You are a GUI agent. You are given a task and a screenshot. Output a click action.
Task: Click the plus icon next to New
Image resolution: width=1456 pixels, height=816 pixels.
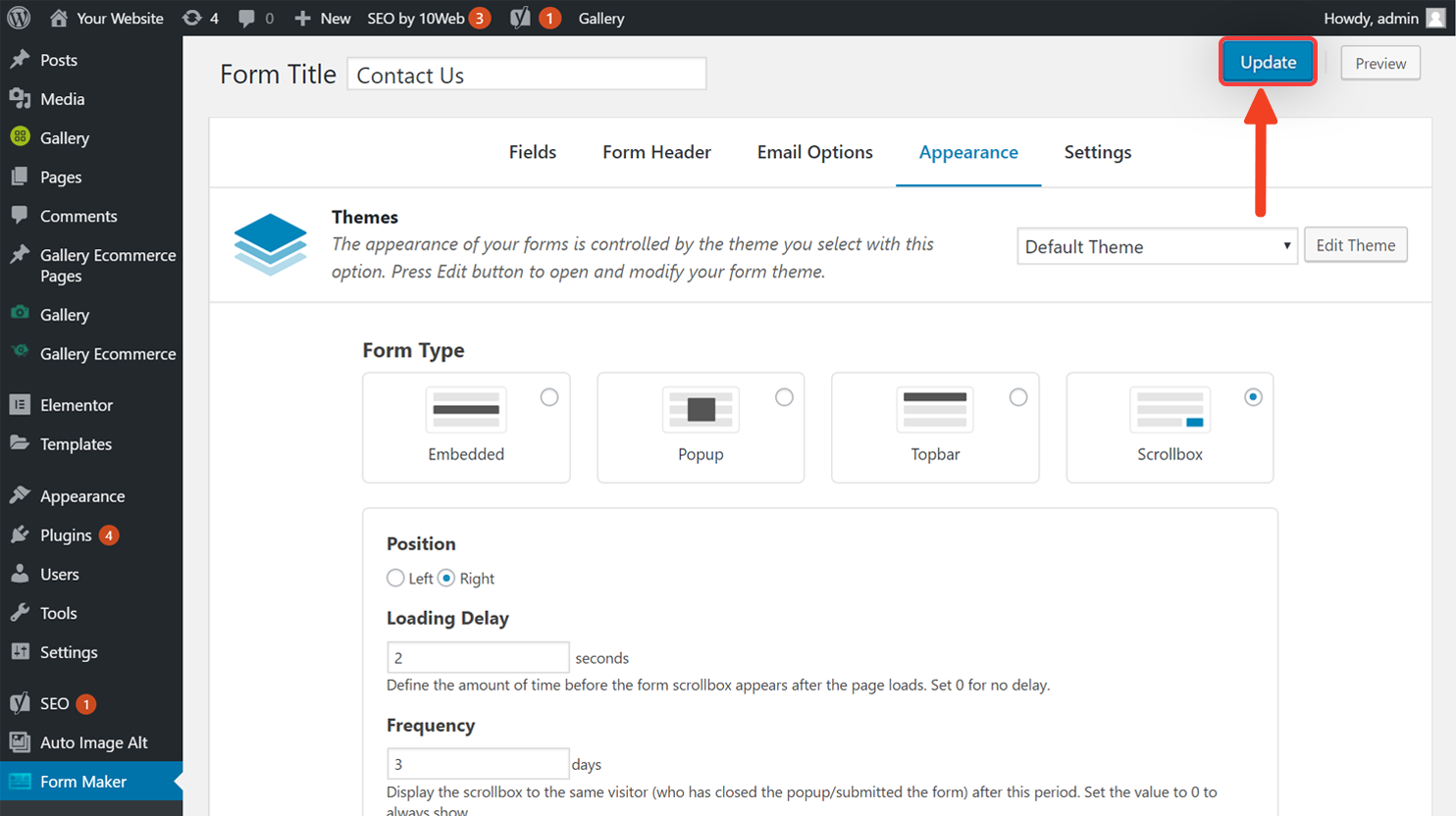pyautogui.click(x=302, y=19)
